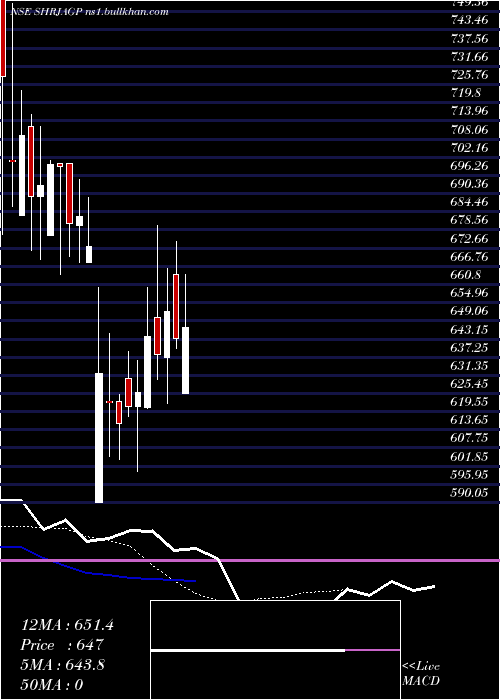
Task: Select the 713.96 price axis label
Action: [x=469, y=111]
